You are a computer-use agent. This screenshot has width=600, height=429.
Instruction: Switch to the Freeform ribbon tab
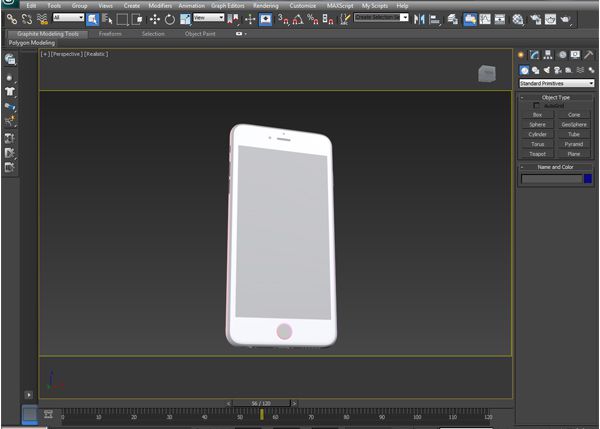point(111,33)
